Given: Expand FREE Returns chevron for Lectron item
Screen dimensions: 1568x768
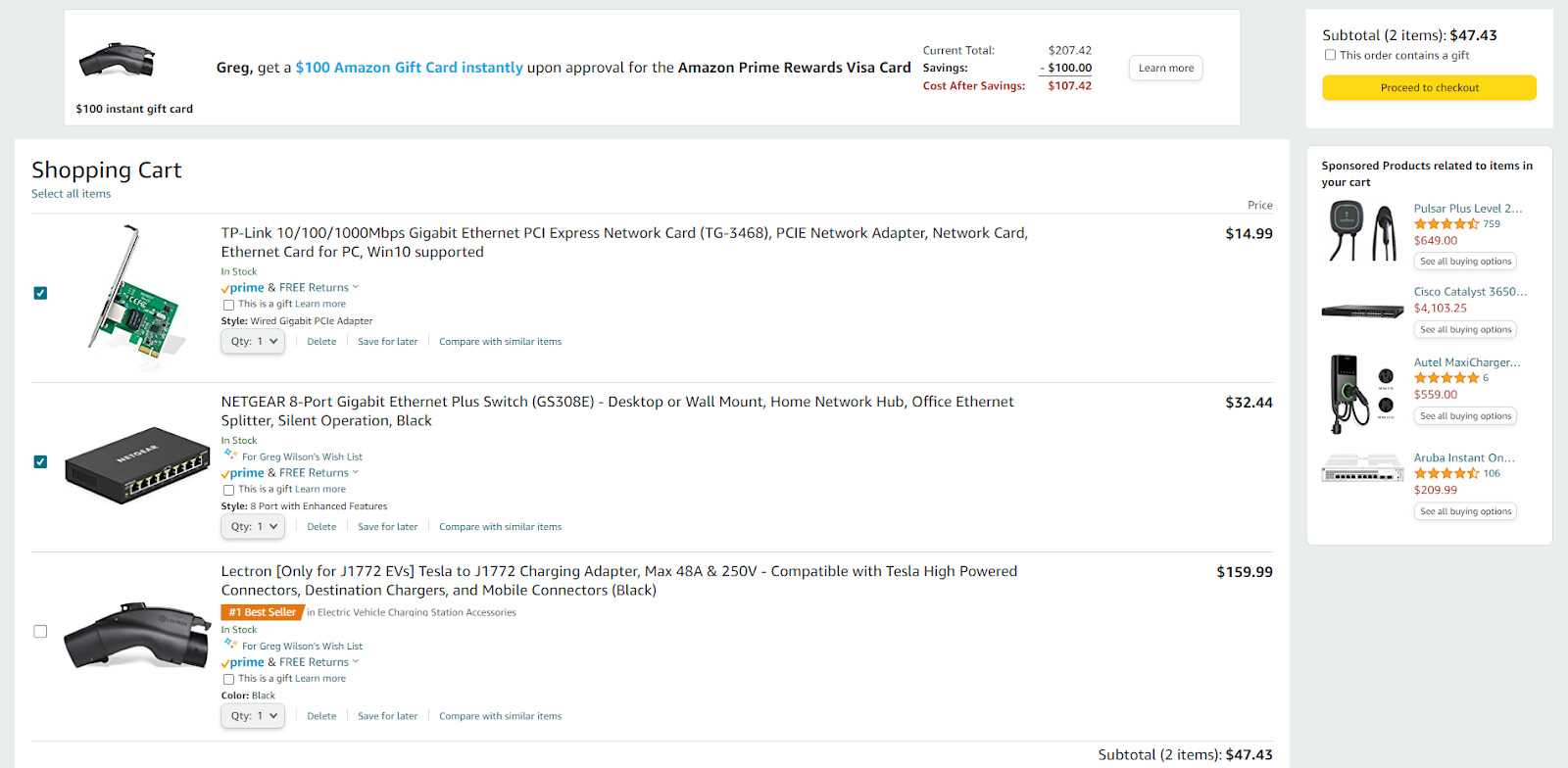Looking at the screenshot, I should pos(356,661).
